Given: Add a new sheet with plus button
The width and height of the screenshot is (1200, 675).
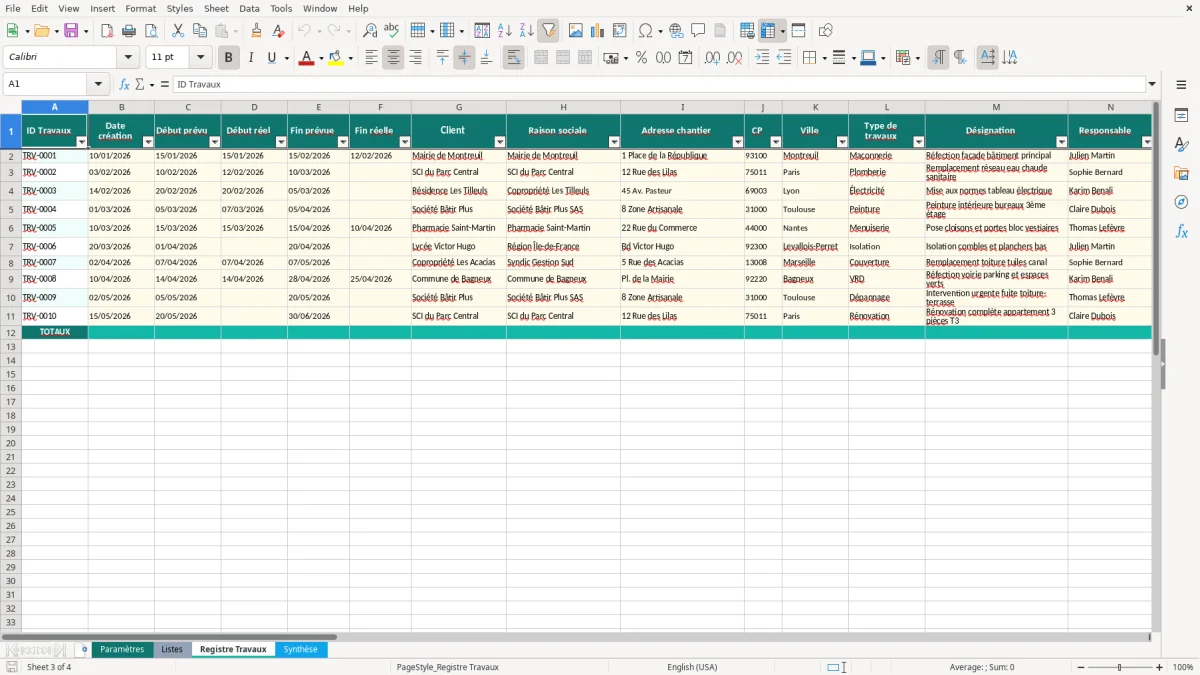Looking at the screenshot, I should [84, 650].
